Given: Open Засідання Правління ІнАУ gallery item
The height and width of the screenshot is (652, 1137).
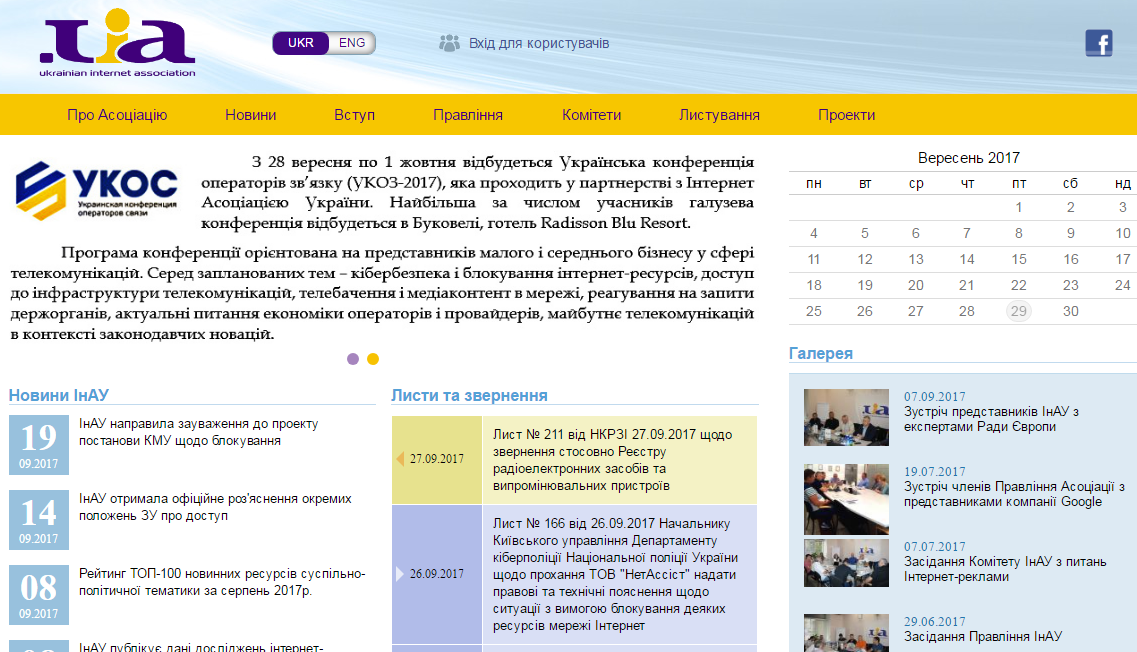Looking at the screenshot, I should [983, 636].
